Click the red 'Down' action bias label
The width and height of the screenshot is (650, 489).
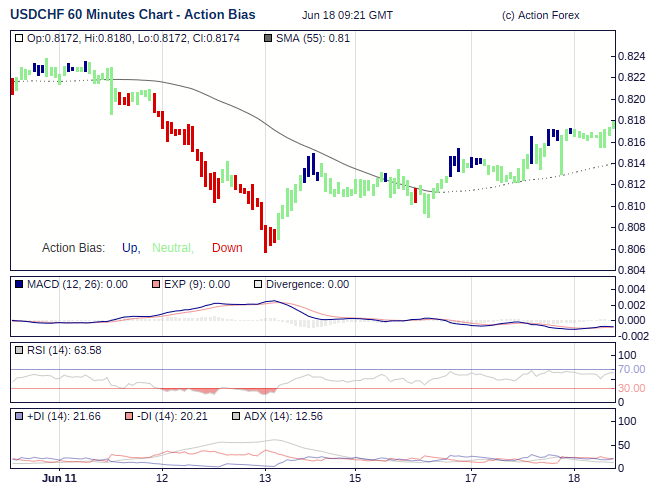227,248
